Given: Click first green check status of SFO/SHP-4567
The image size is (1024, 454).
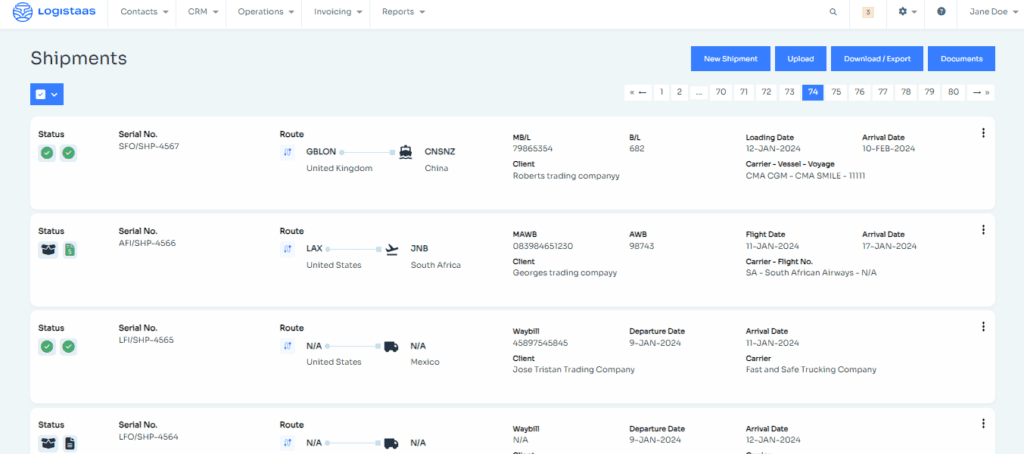Looking at the screenshot, I should 47,153.
